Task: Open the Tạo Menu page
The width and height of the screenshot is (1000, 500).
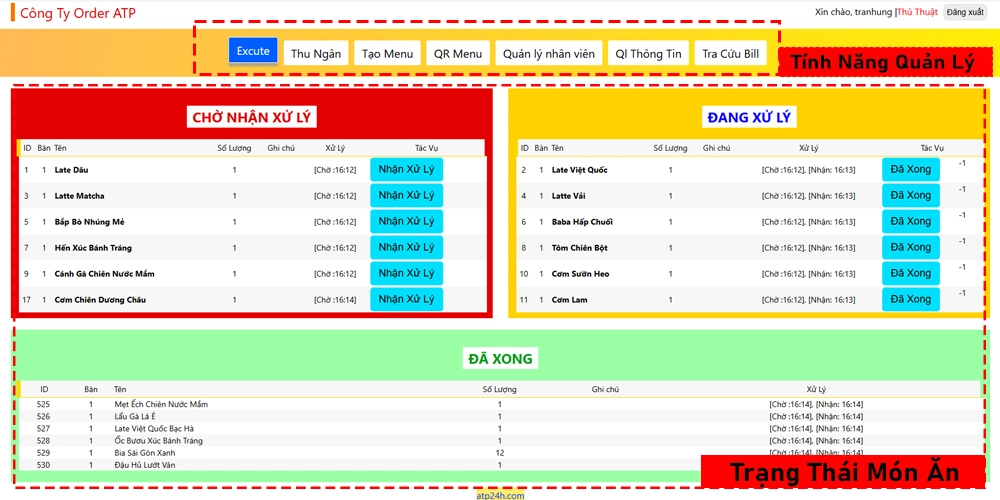Action: tap(387, 54)
